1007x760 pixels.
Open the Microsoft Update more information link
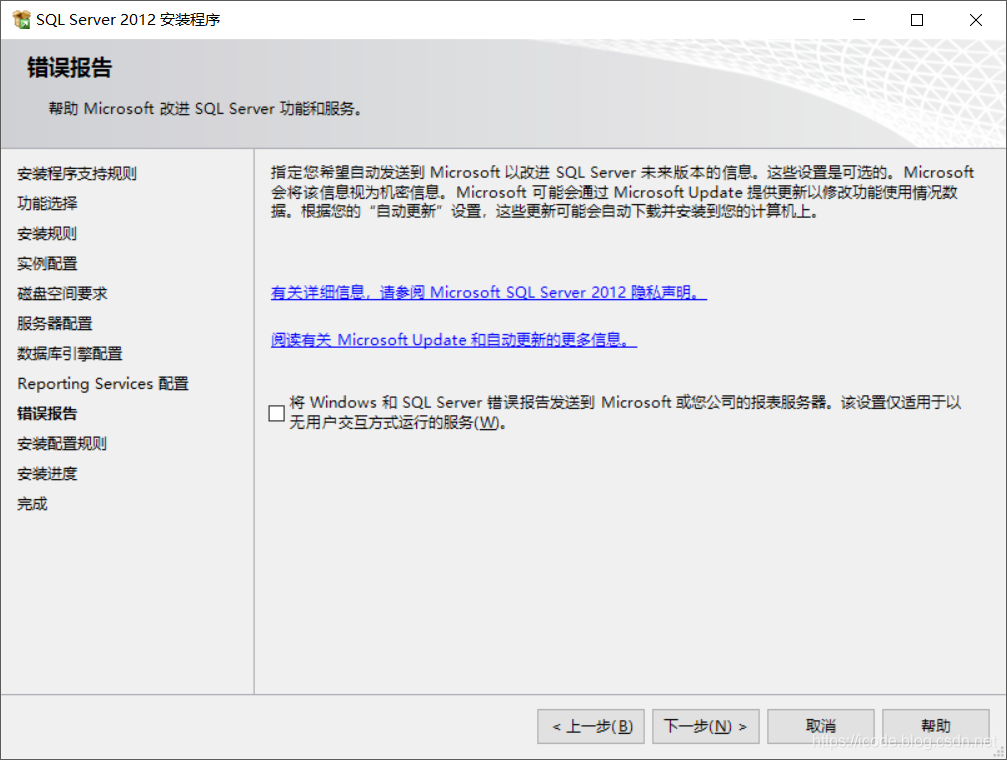[454, 340]
